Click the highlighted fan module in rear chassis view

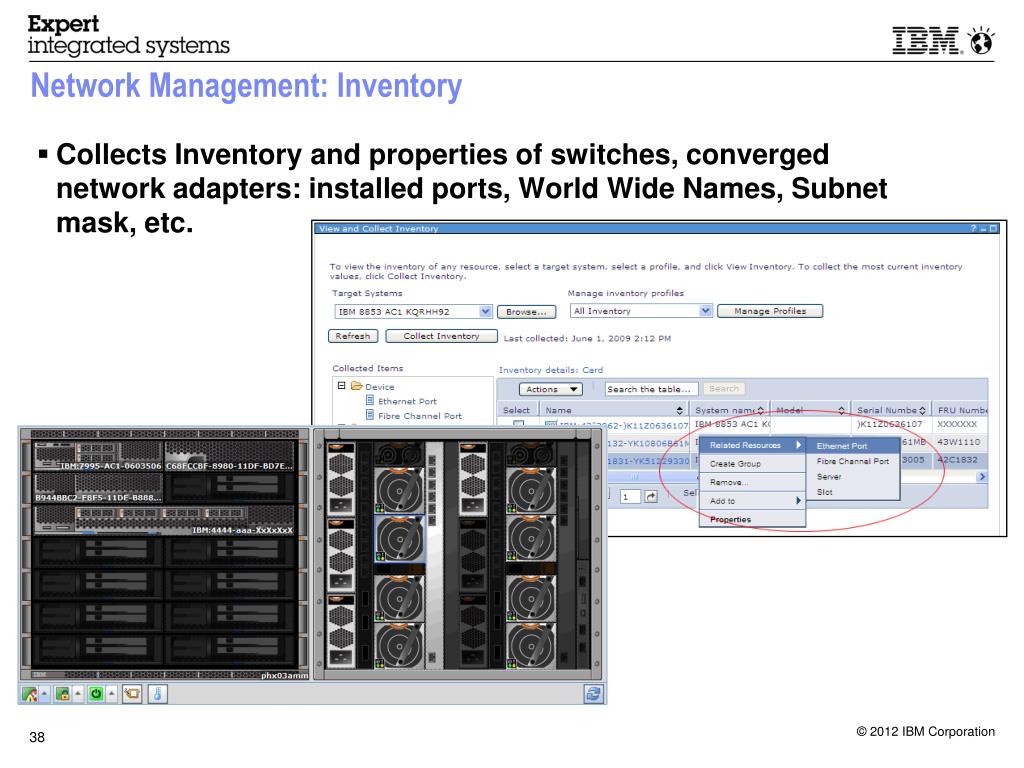click(399, 538)
